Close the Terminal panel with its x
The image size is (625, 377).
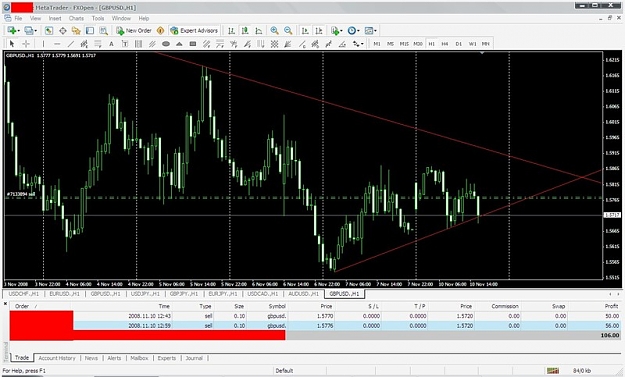pyautogui.click(x=5, y=304)
